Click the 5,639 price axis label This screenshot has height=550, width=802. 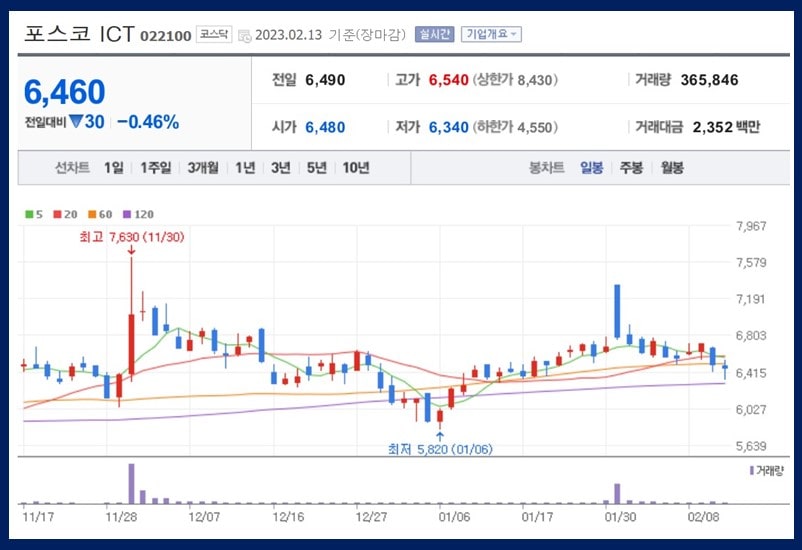[x=751, y=446]
